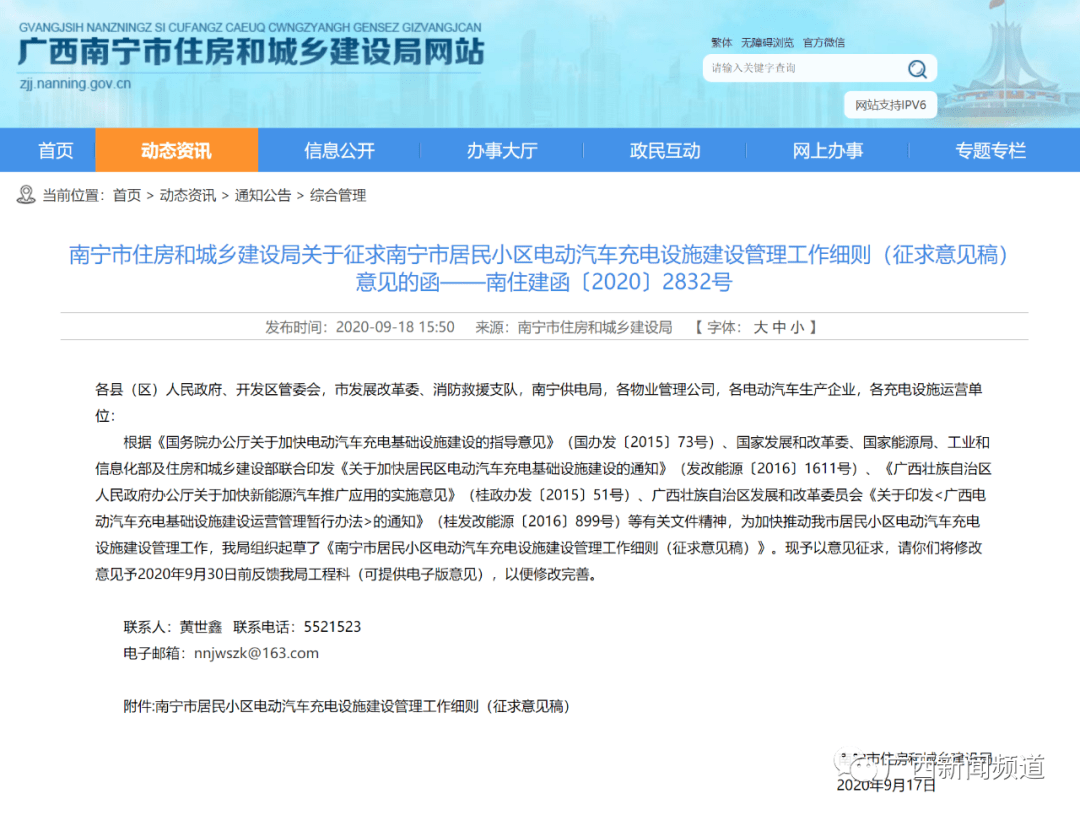Click the site title logo 广西南宁市住房和城乡建设局网站
Screen dimensions: 1080x815
(x=250, y=52)
